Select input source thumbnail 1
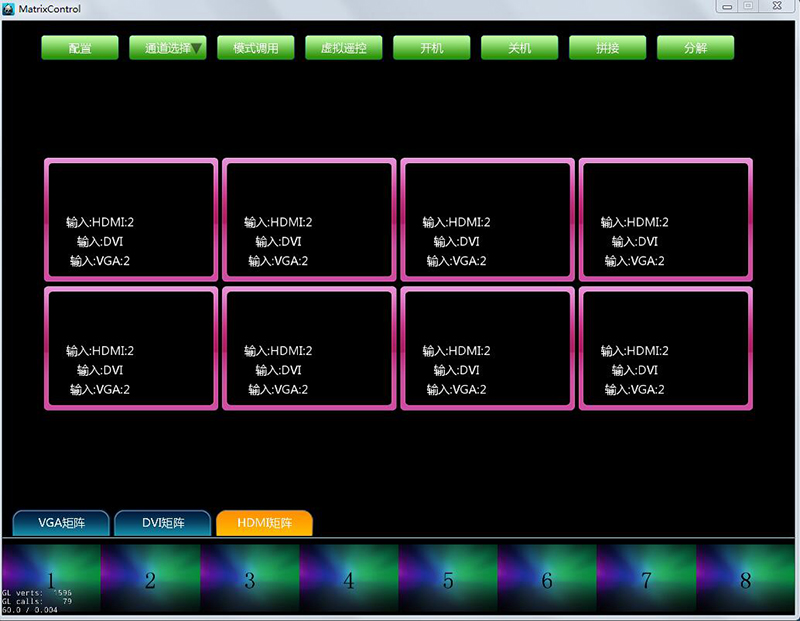 tap(50, 579)
